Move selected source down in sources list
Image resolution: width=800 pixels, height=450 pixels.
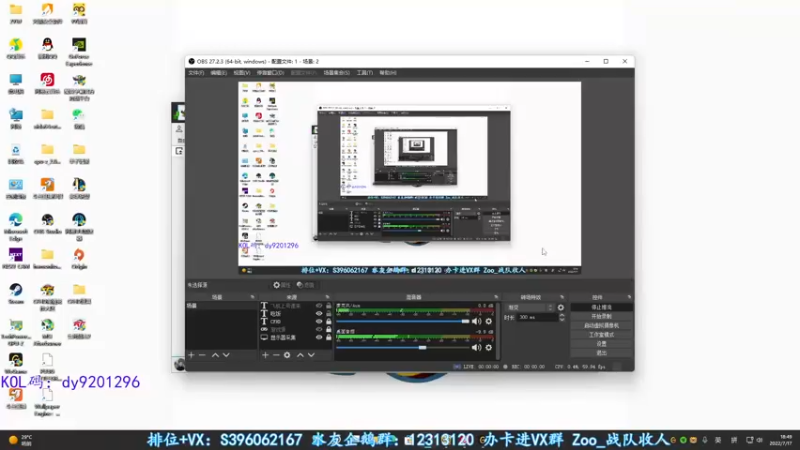[x=311, y=355]
